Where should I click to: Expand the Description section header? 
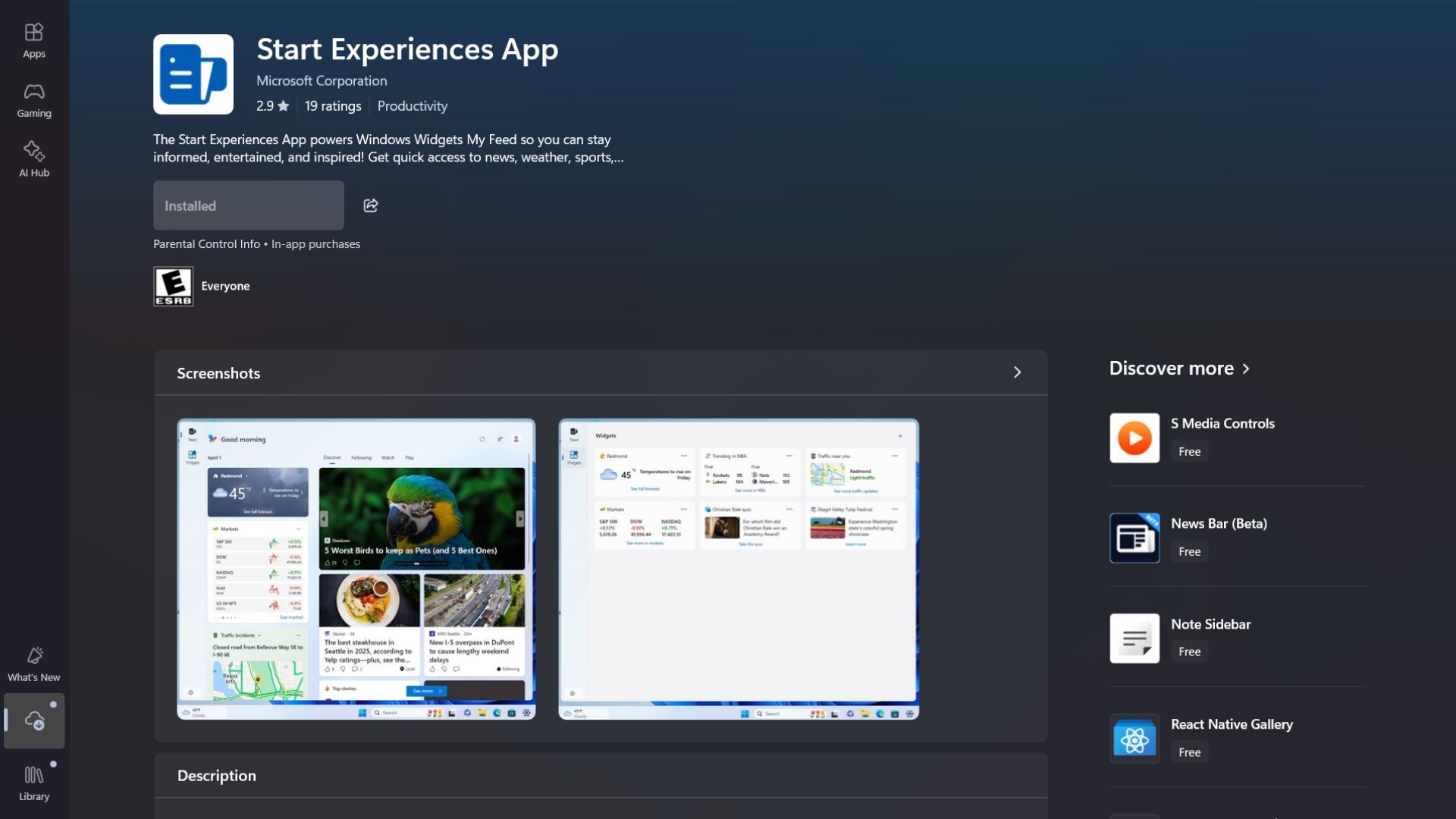pyautogui.click(x=217, y=775)
